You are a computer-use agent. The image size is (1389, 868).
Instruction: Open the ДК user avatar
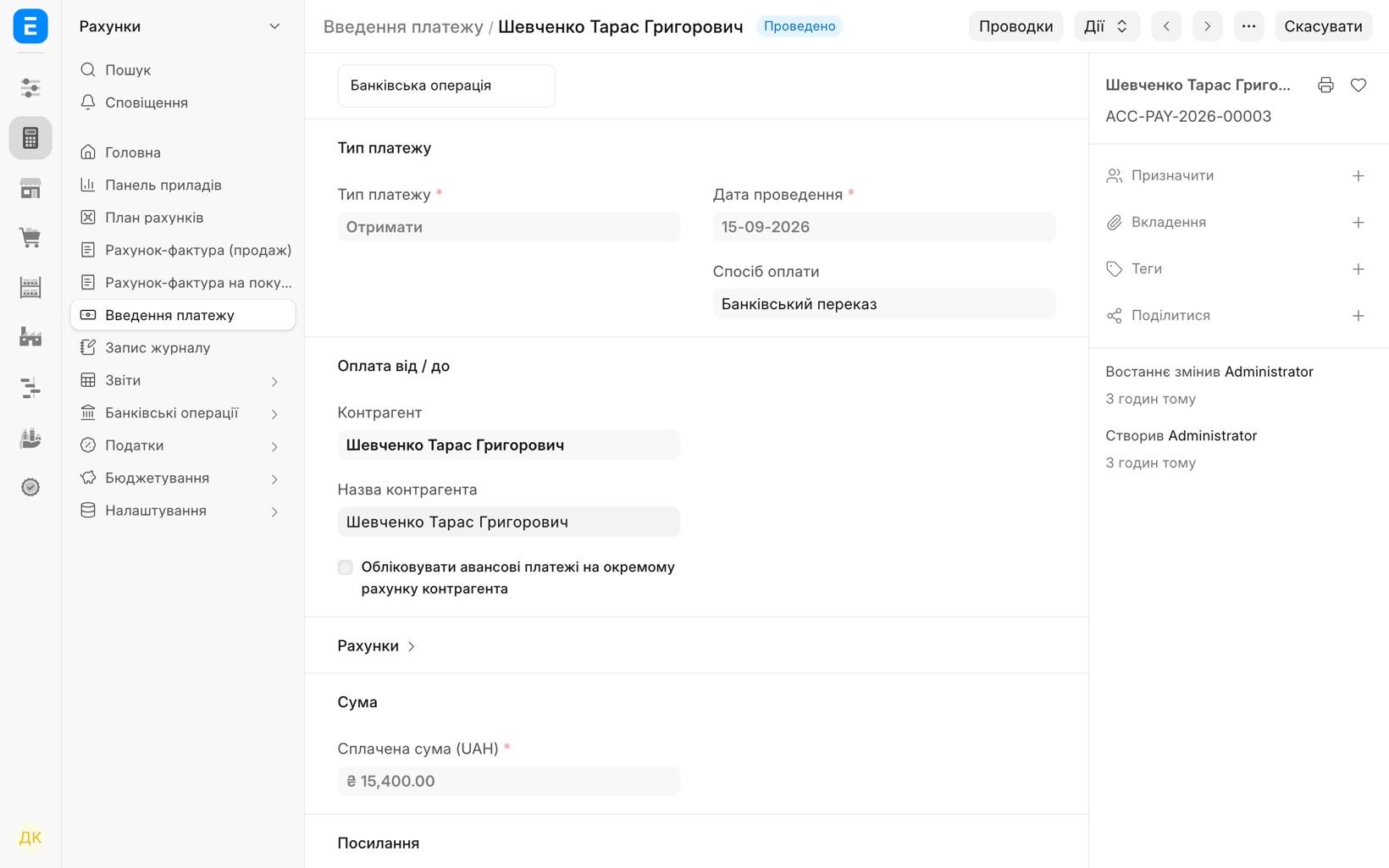click(x=30, y=838)
